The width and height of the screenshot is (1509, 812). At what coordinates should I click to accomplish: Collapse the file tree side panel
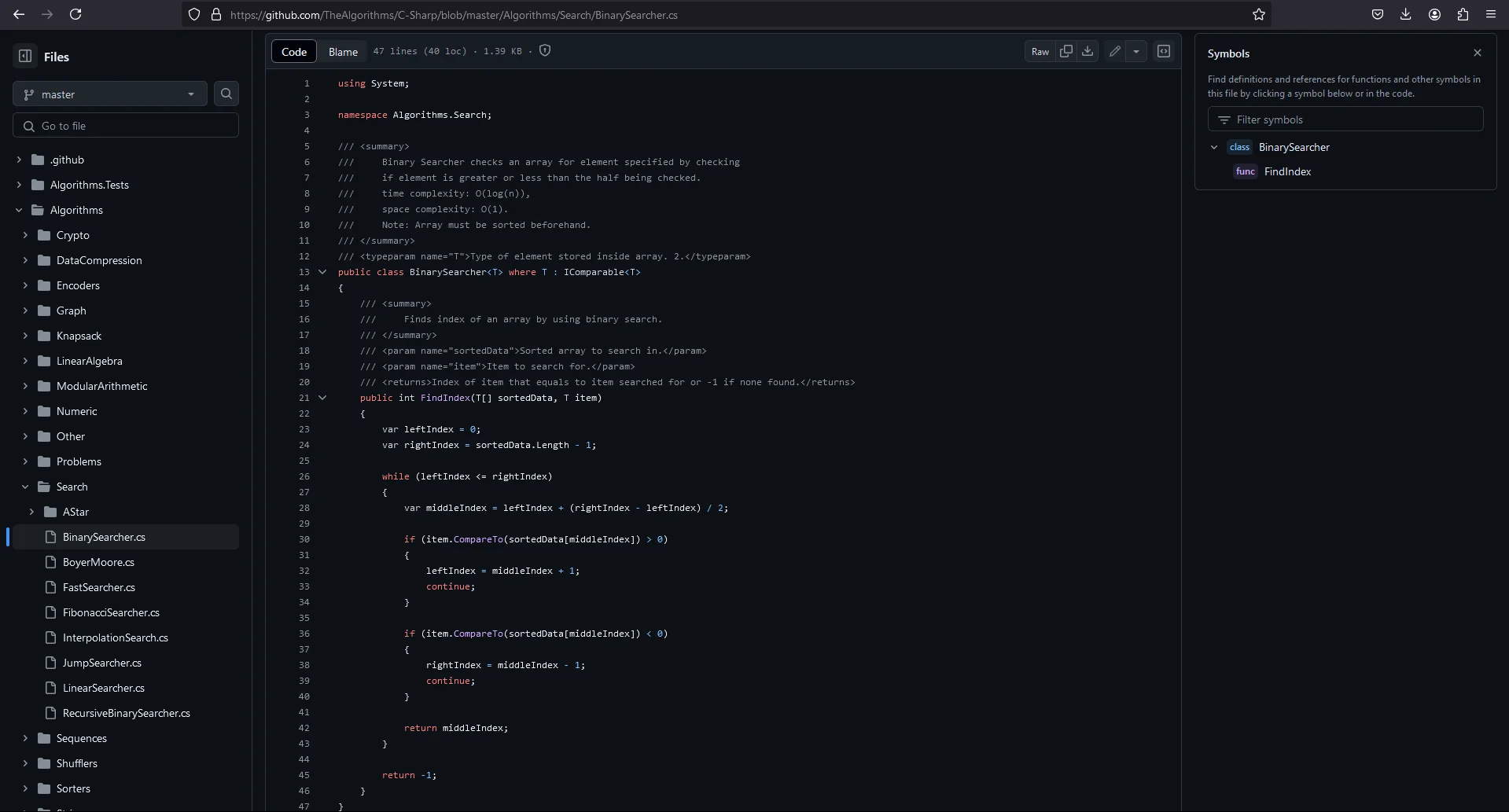pyautogui.click(x=25, y=56)
